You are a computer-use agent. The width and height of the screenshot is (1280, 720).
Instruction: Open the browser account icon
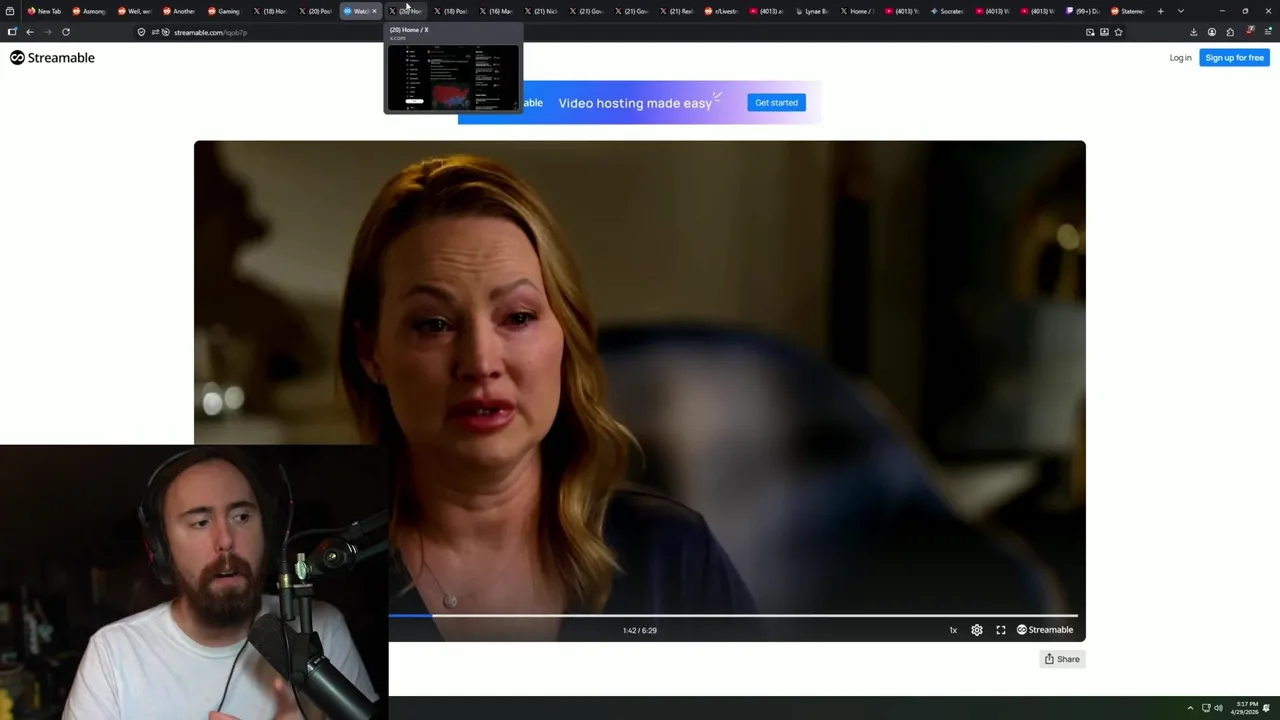1211,32
